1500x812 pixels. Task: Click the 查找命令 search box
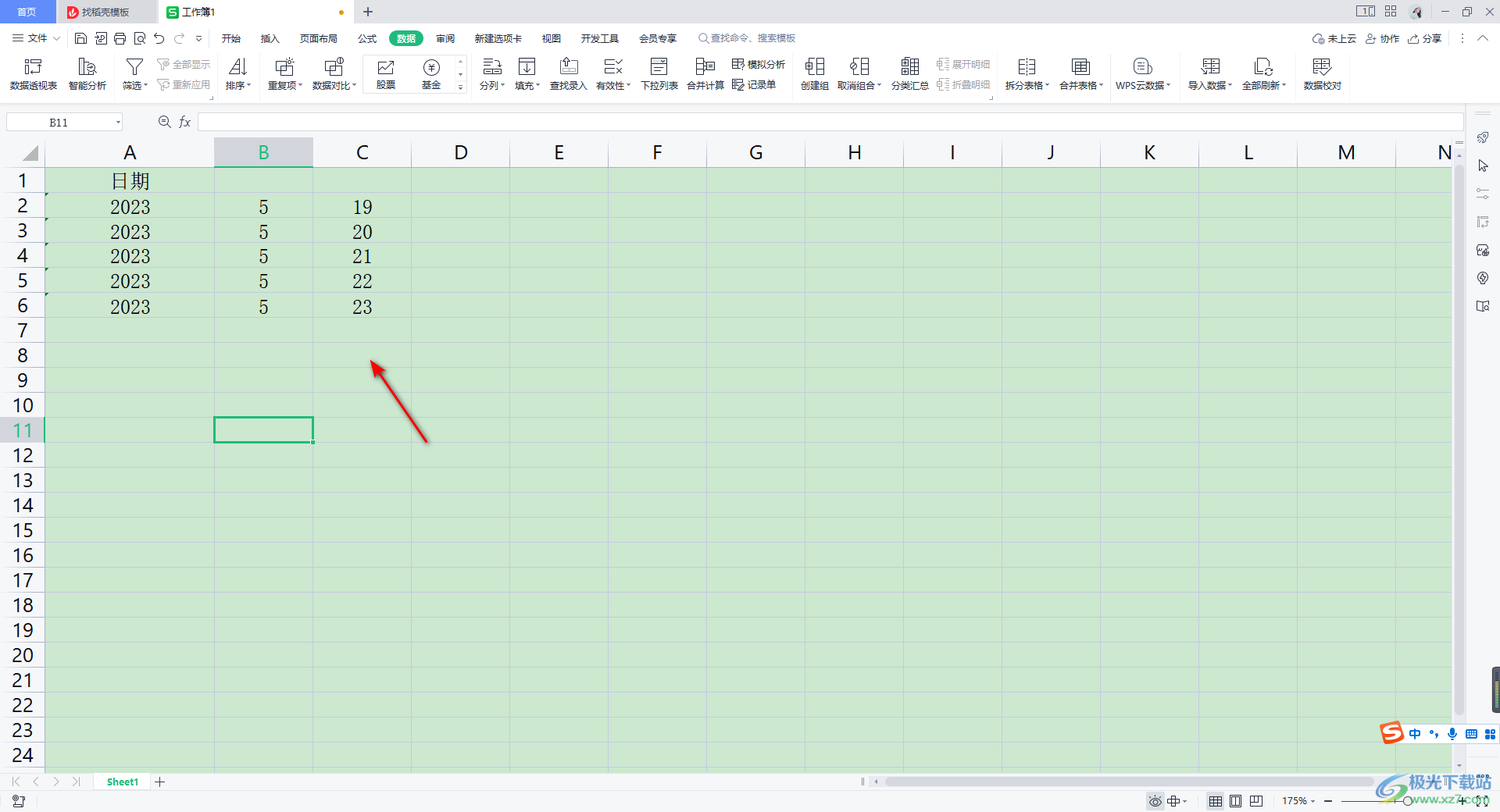(748, 38)
